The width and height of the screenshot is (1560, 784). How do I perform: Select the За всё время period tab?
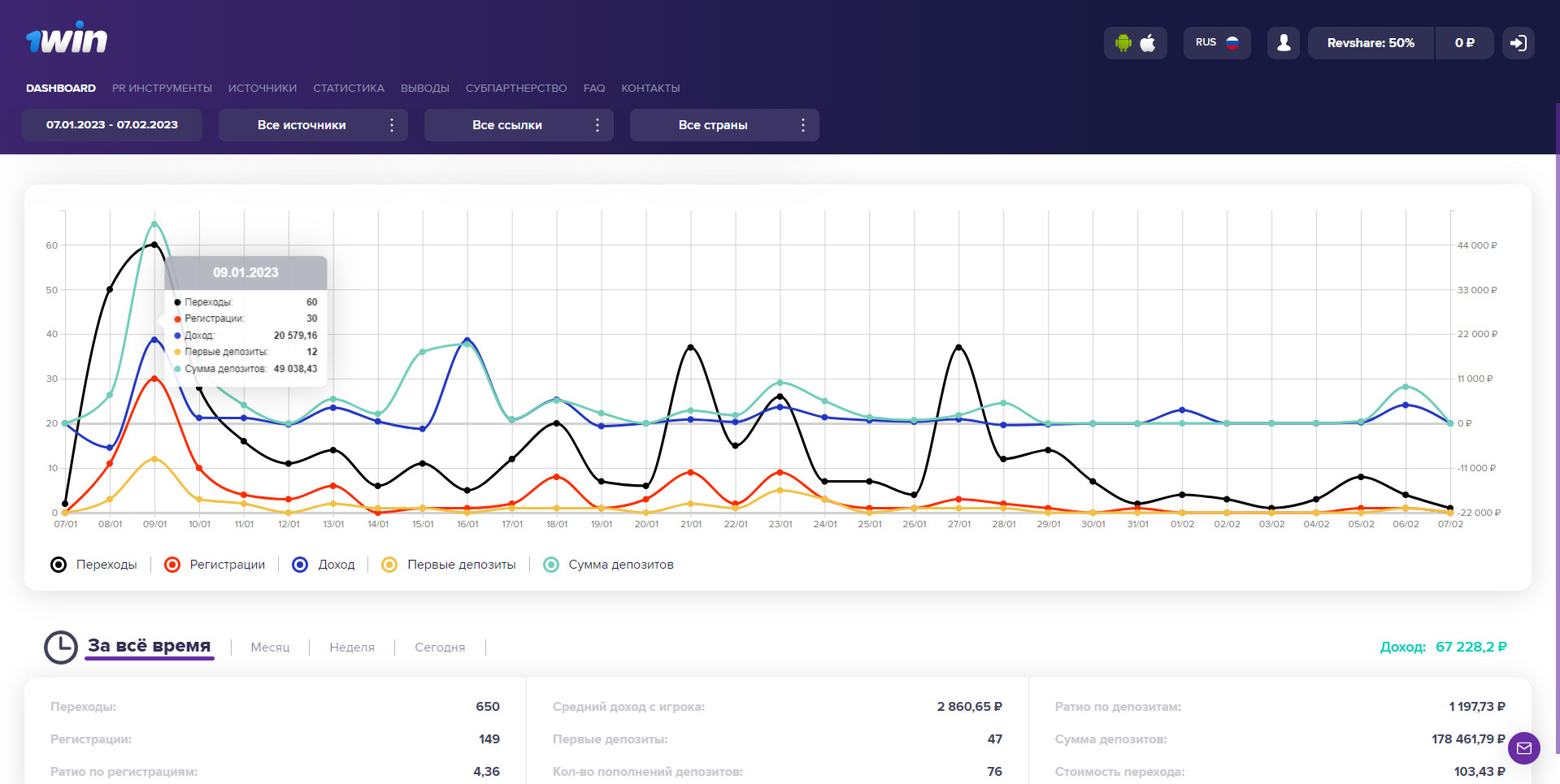tap(150, 646)
